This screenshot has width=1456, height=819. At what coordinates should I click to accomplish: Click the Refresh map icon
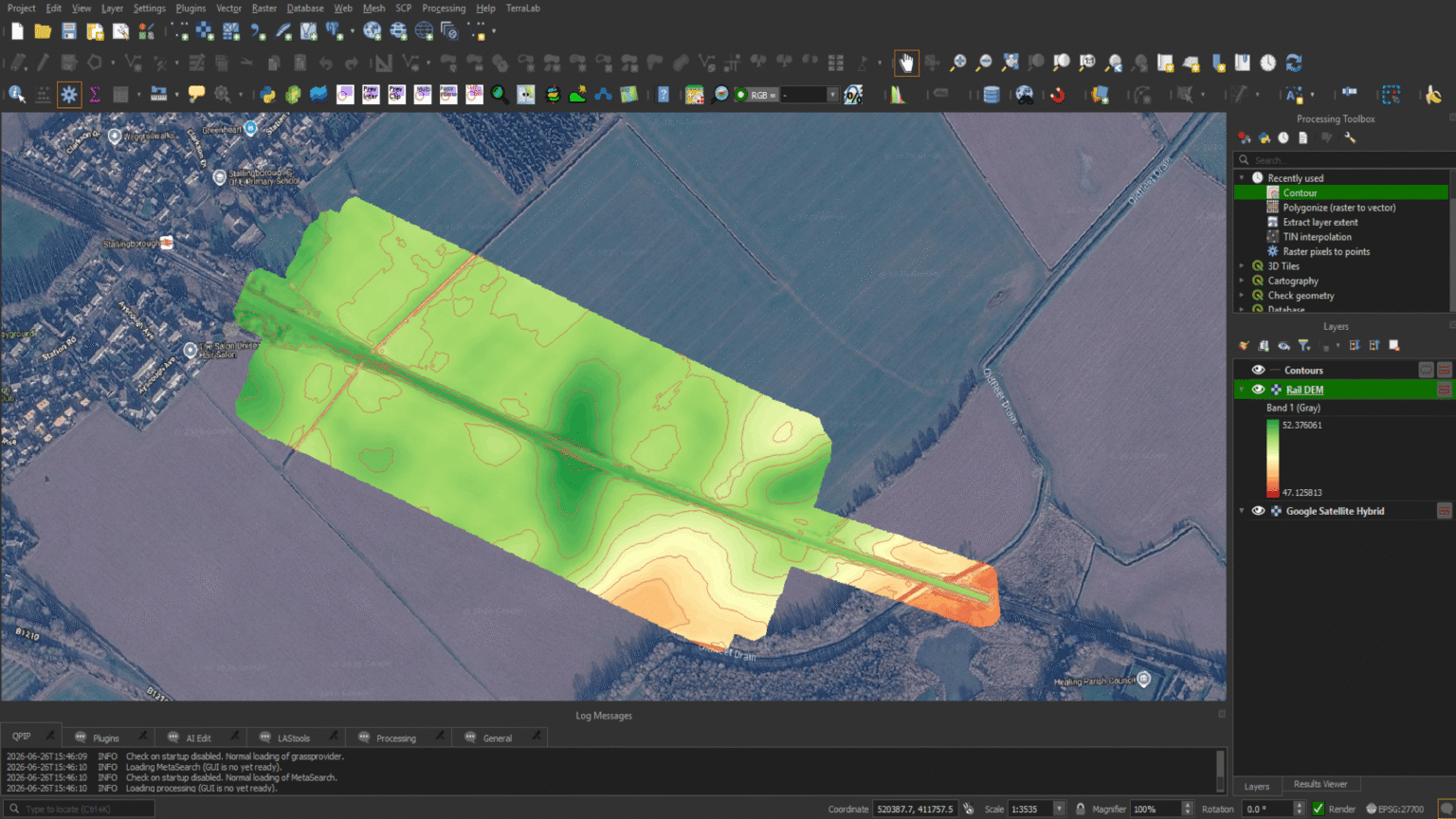pos(1294,63)
